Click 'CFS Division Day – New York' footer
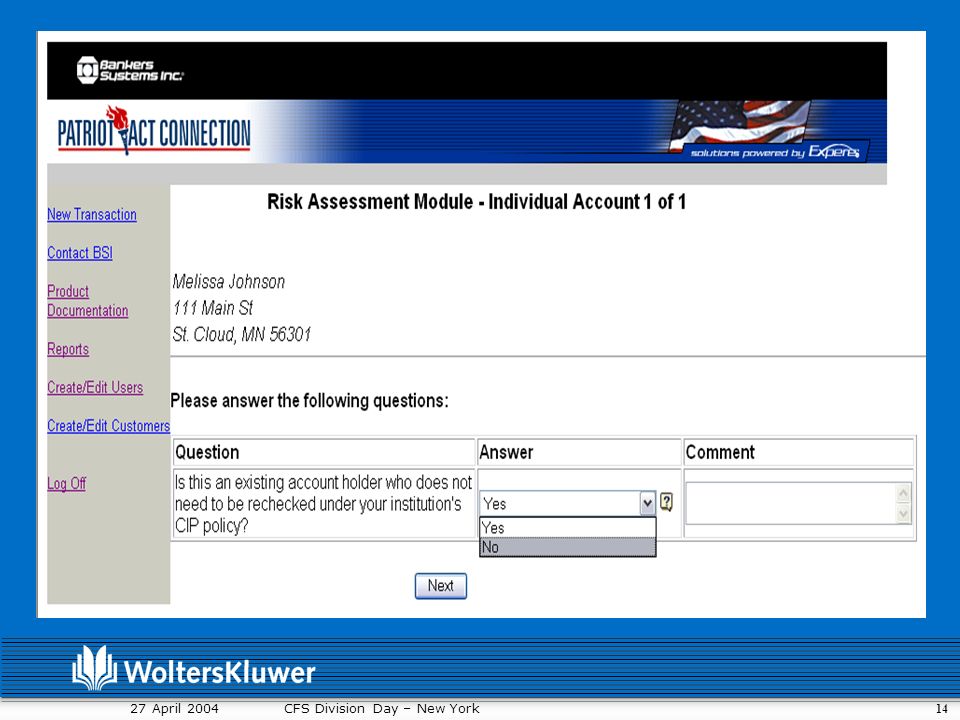 [381, 709]
